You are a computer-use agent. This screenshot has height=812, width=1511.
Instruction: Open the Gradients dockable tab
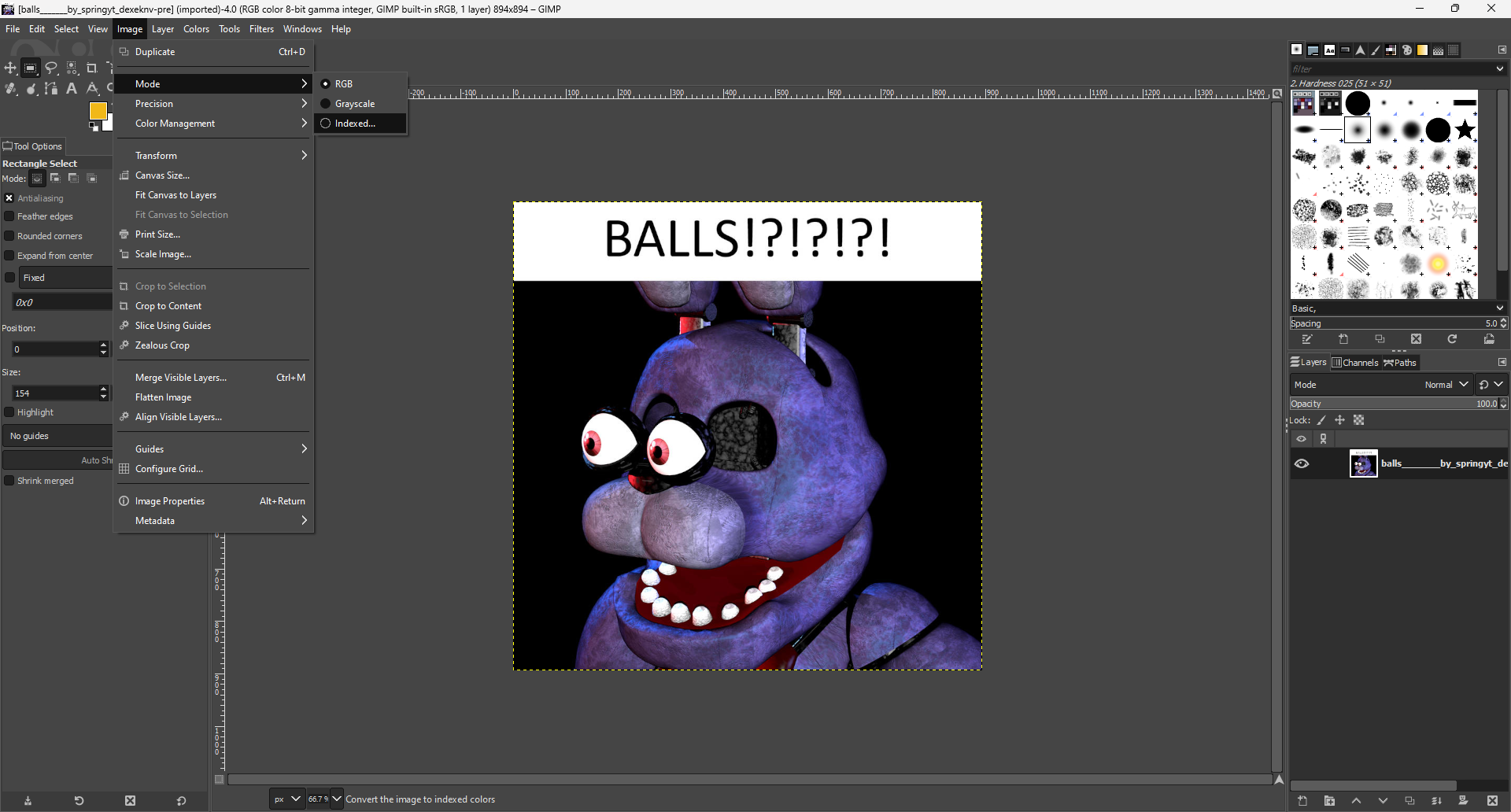[x=1422, y=50]
